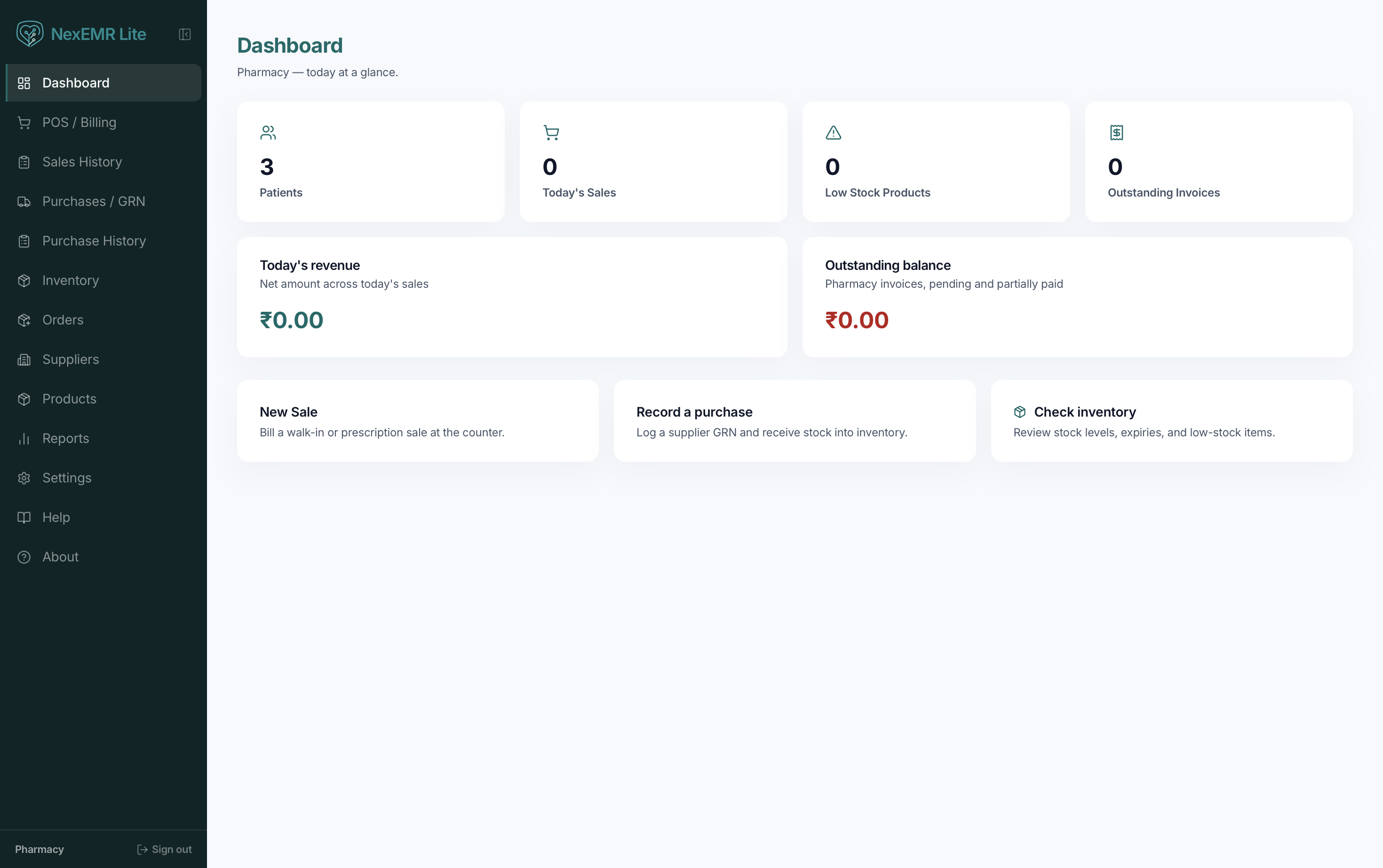1383x868 pixels.
Task: Click the Outstanding Invoices card
Action: 1219,162
